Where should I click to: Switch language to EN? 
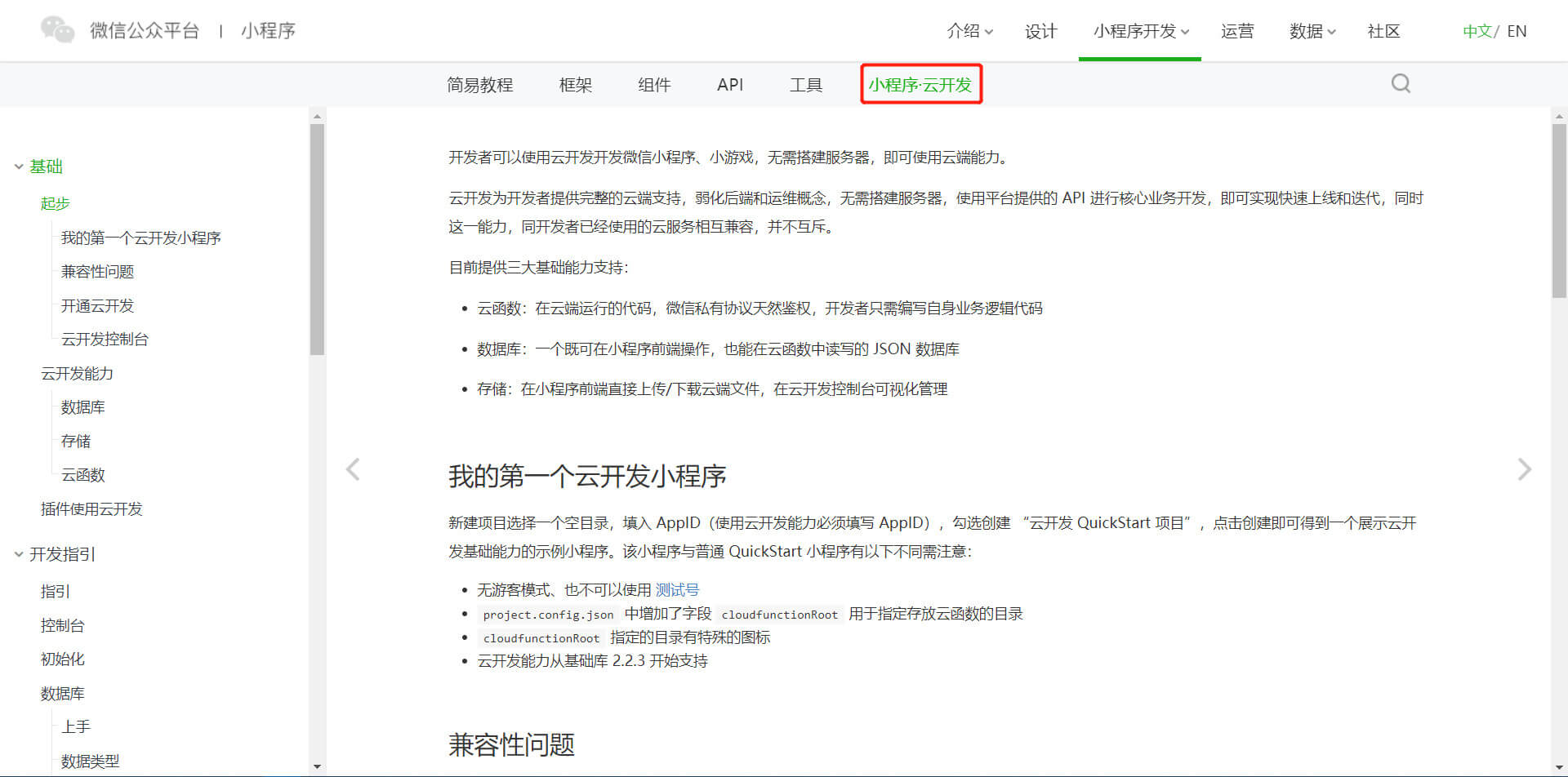(x=1517, y=31)
